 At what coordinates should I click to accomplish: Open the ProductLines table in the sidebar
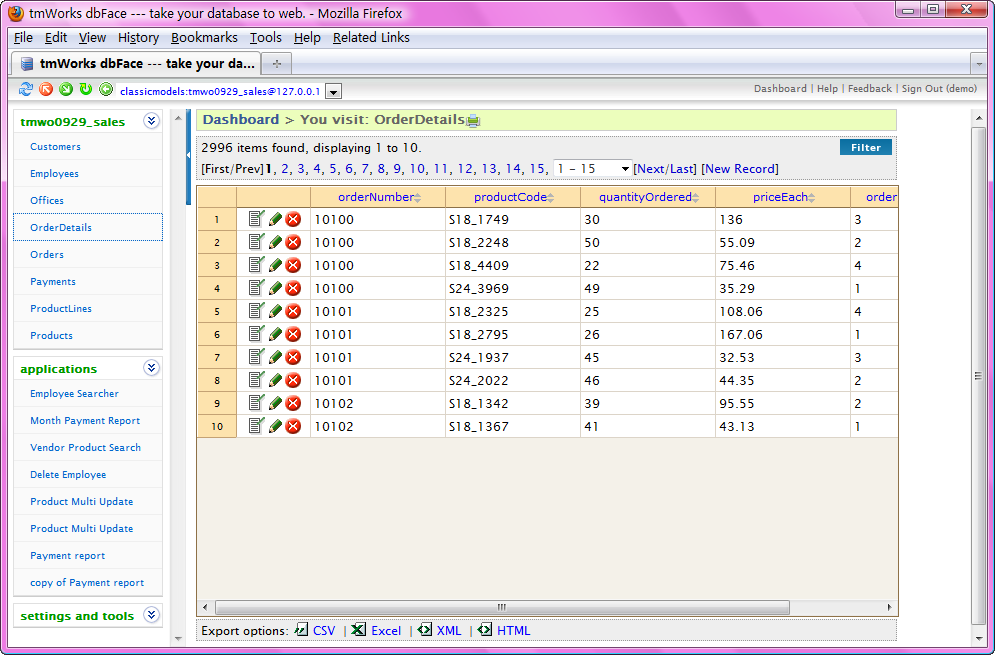coord(61,308)
